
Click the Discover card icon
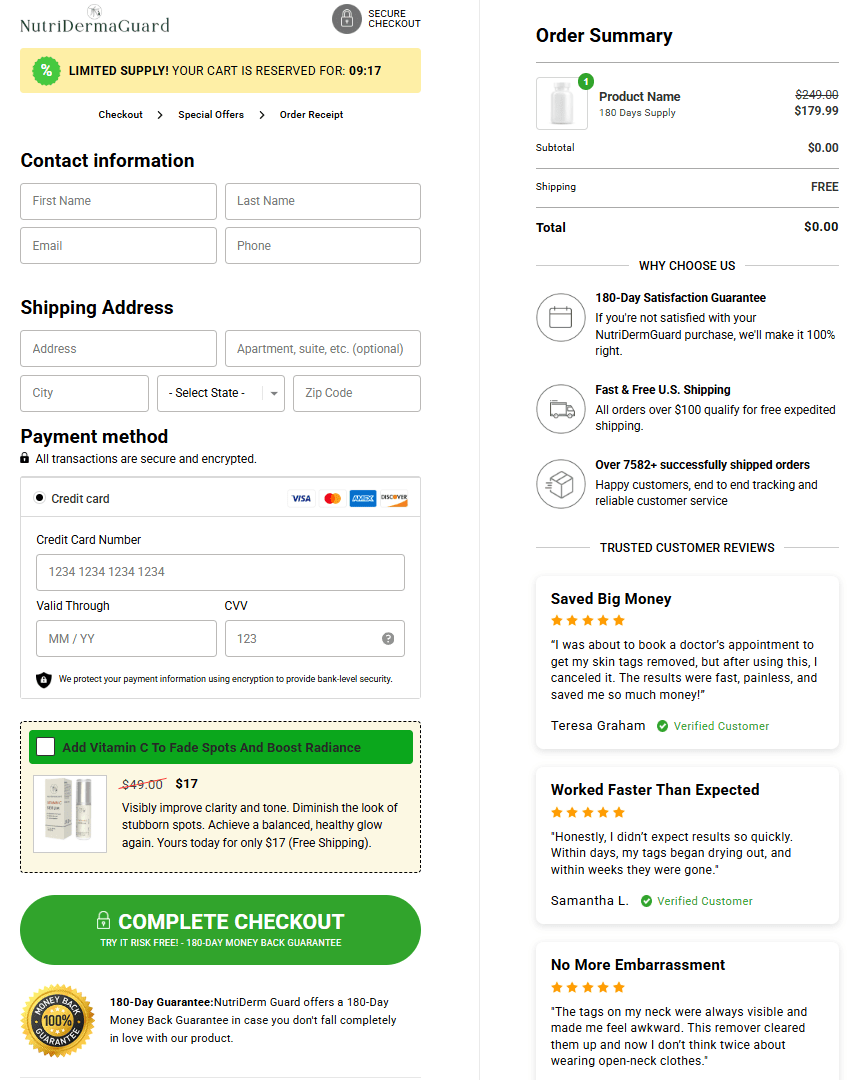[x=395, y=498]
